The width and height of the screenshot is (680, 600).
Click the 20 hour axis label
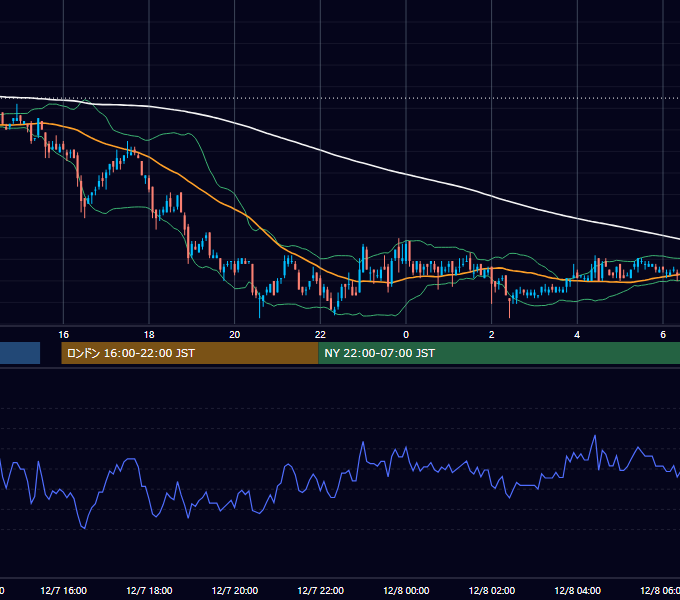235,335
